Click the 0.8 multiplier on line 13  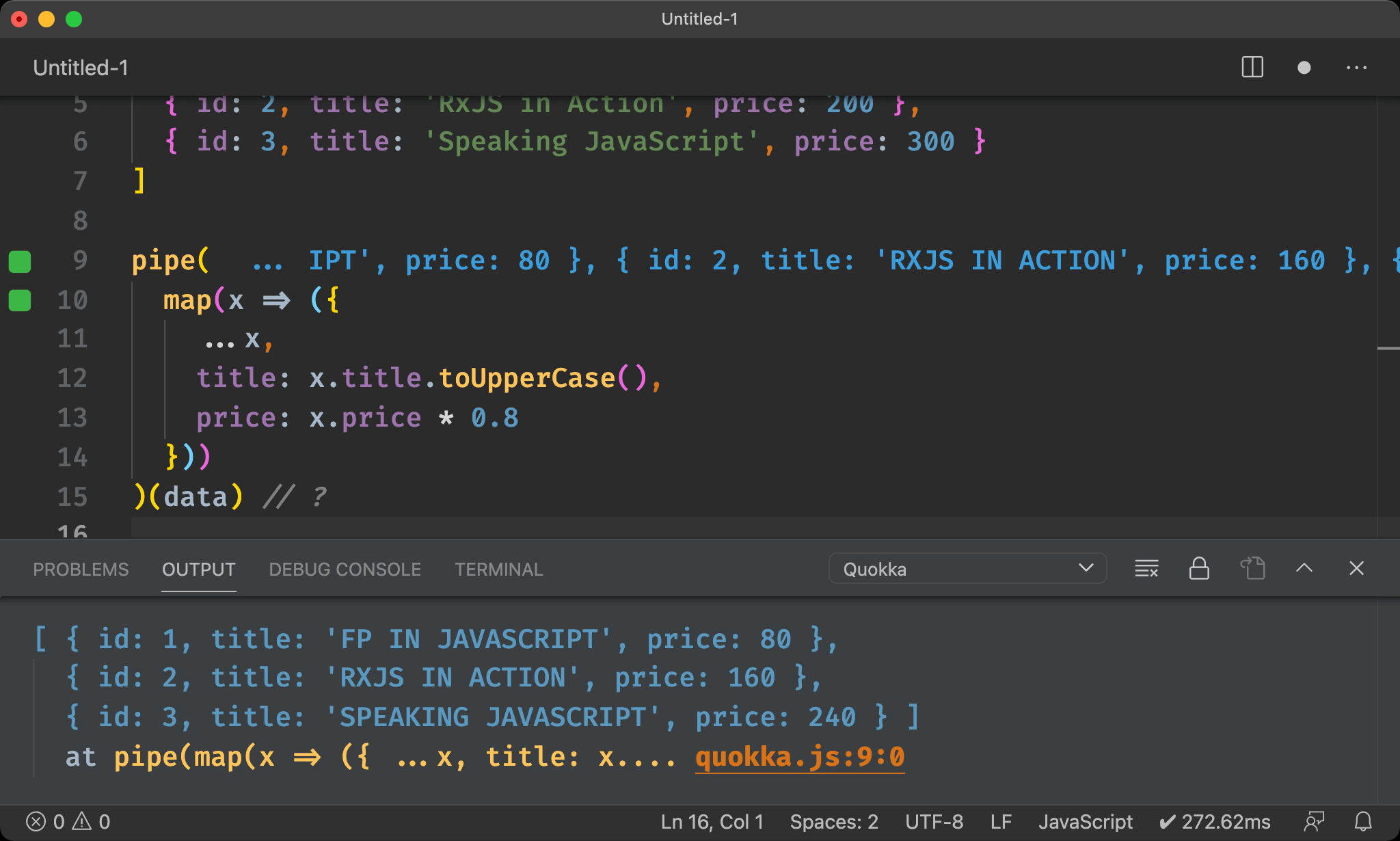[495, 418]
